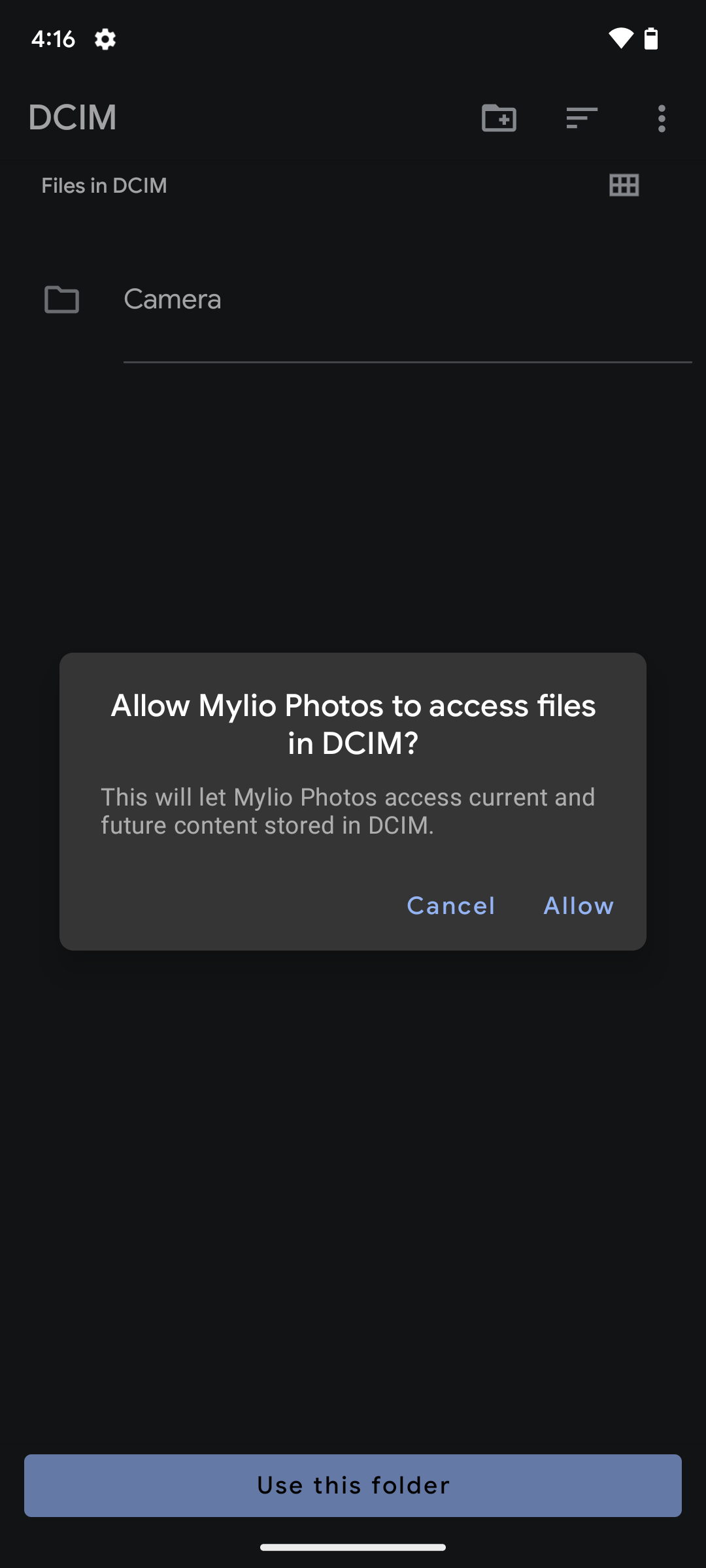Click the 'Files in DCIM' label
The height and width of the screenshot is (1568, 706).
(x=104, y=186)
